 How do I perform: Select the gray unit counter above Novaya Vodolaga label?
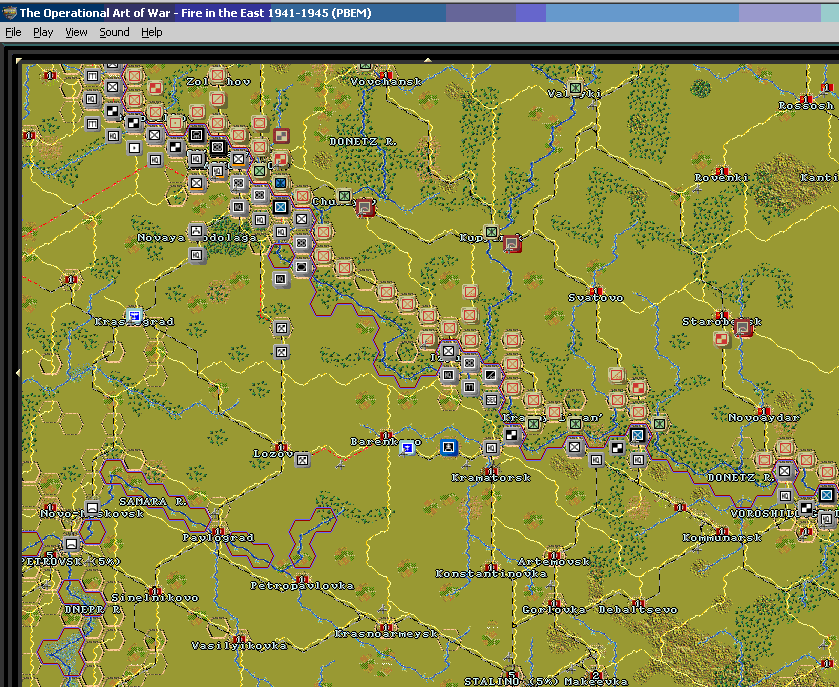click(197, 231)
